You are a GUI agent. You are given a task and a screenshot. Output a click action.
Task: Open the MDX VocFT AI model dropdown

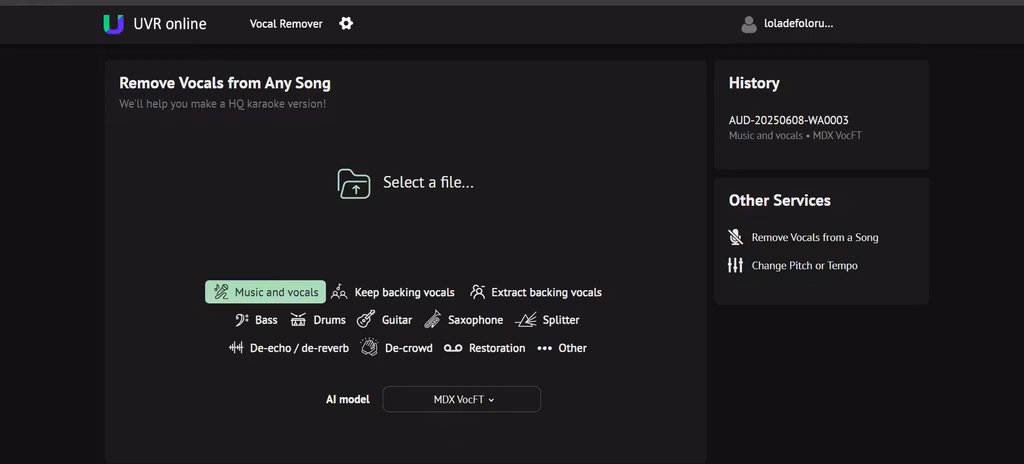[x=462, y=399]
